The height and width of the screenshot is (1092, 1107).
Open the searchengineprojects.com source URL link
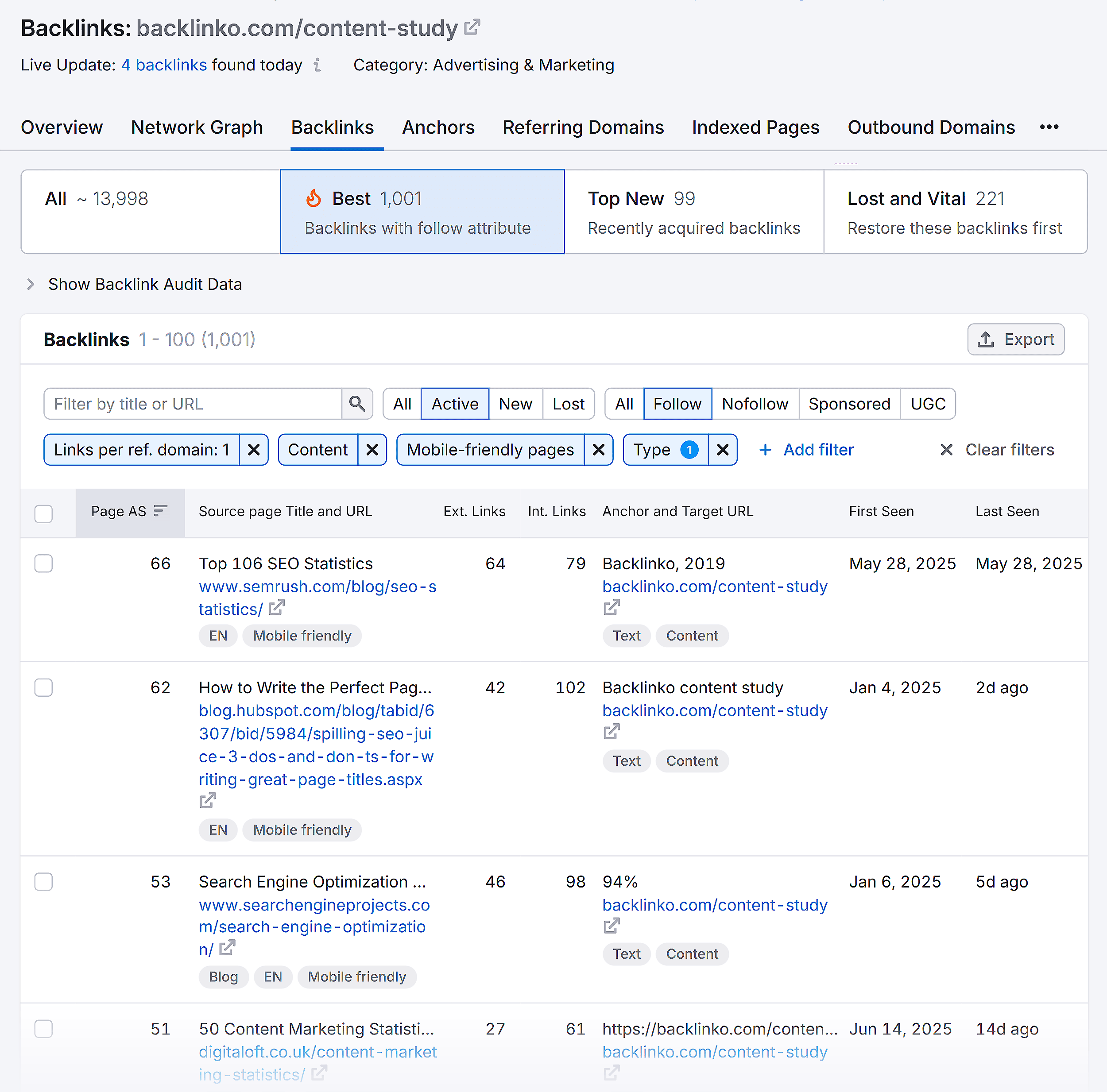point(314,927)
